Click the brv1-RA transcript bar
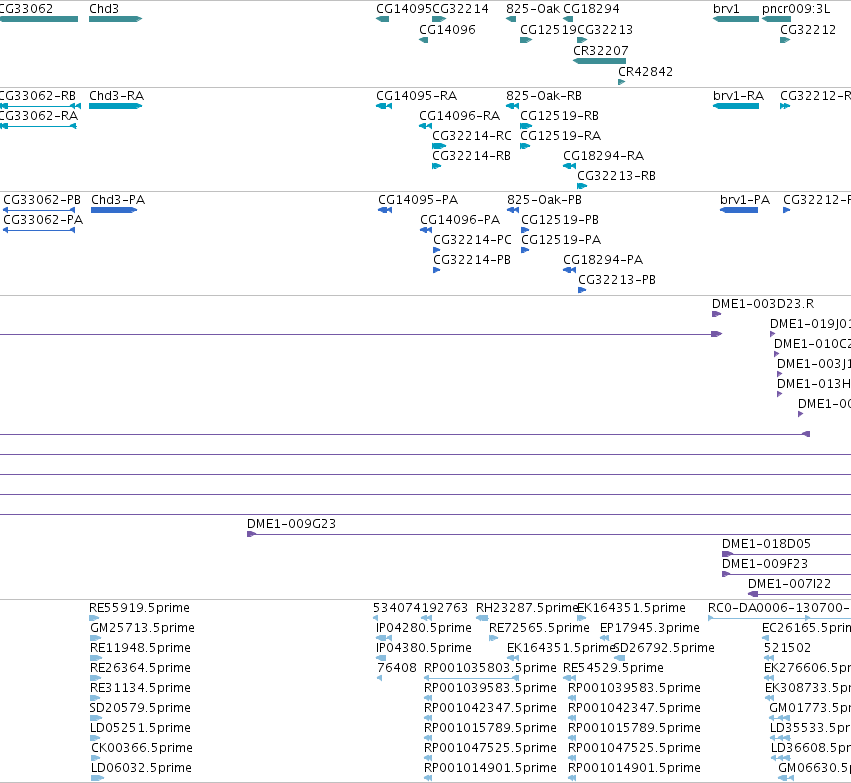The width and height of the screenshot is (851, 783). 736,106
